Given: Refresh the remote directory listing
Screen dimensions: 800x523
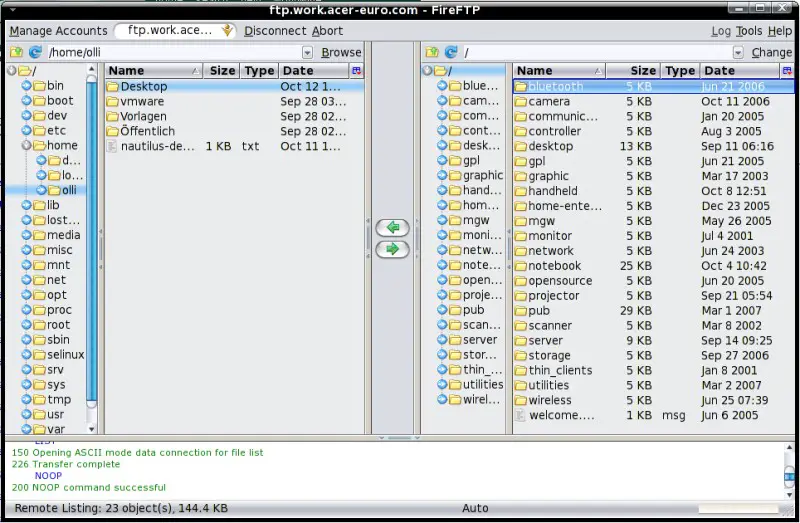Looking at the screenshot, I should pos(451,52).
